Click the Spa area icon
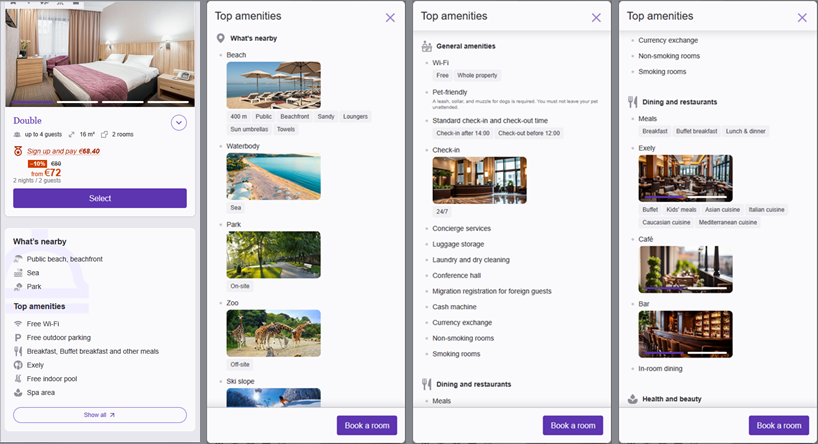 tap(18, 392)
